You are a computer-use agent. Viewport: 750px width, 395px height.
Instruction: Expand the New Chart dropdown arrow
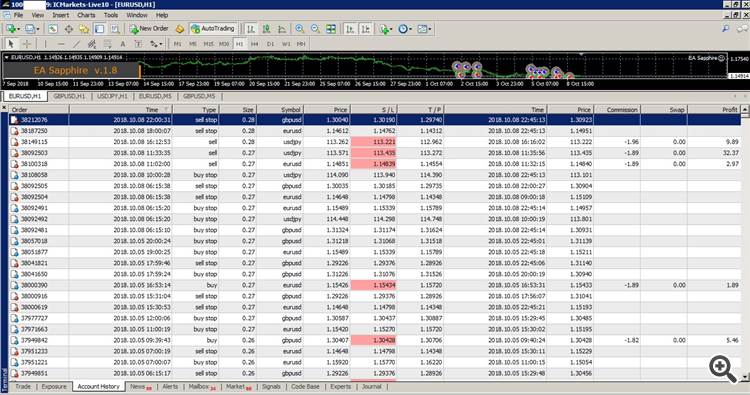tap(18, 30)
